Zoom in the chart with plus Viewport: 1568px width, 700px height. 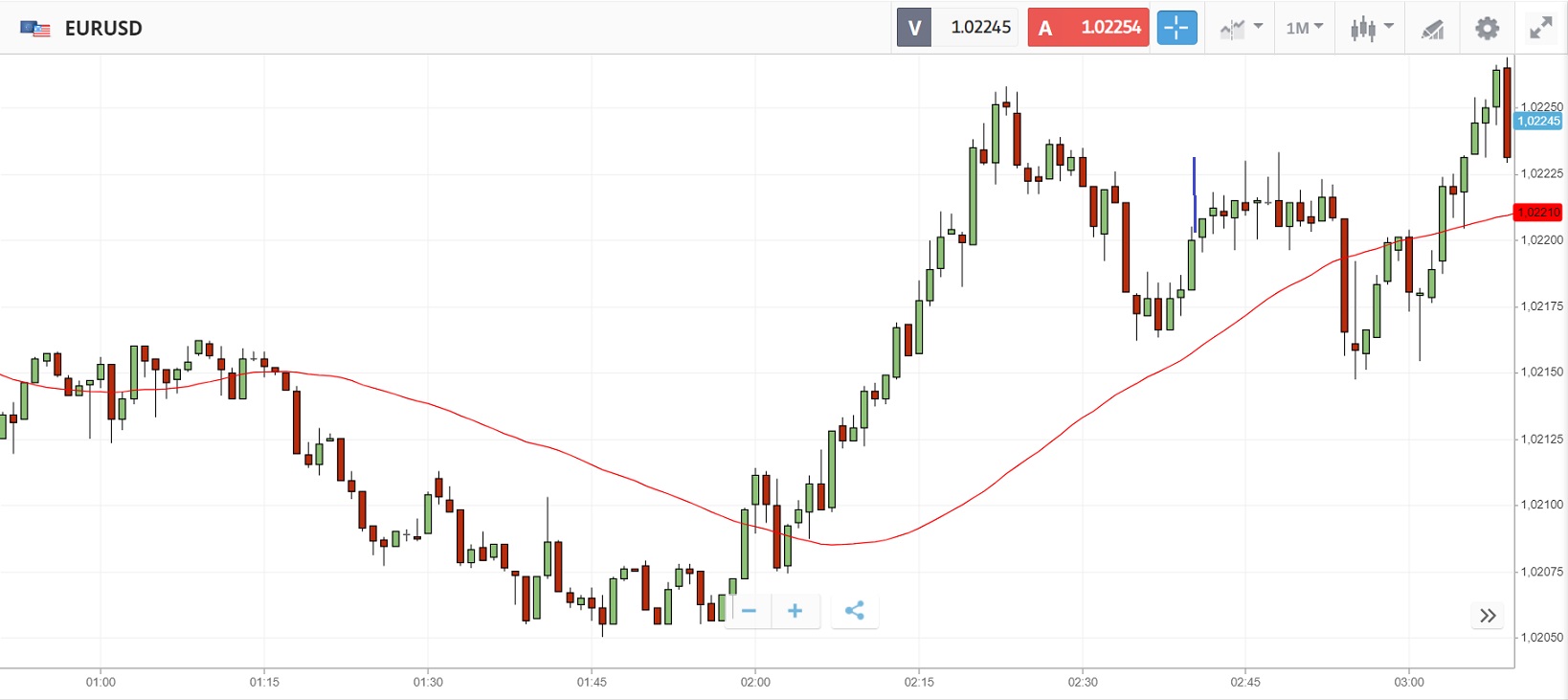click(x=795, y=611)
